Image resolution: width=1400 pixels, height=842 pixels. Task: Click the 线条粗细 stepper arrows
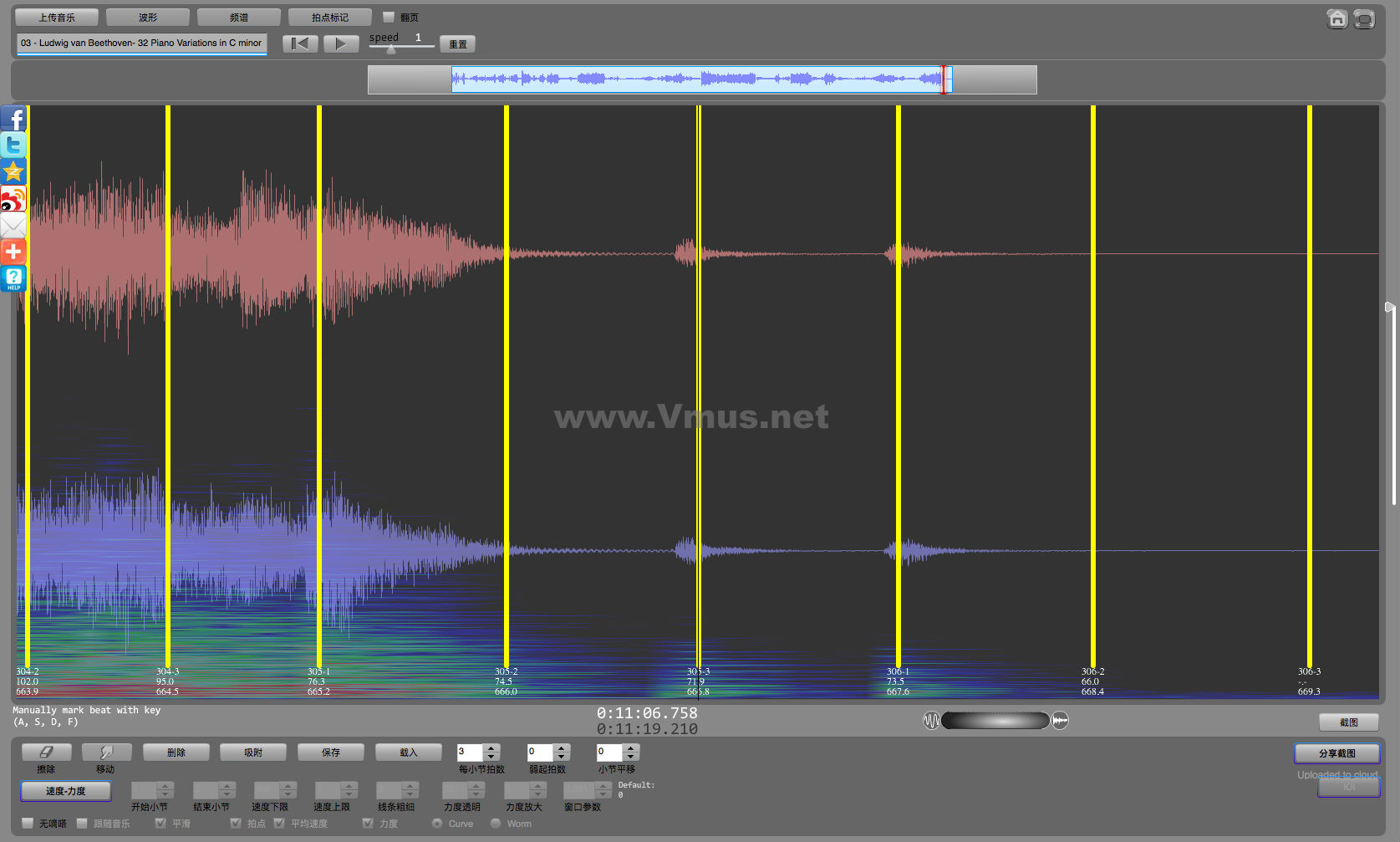click(410, 790)
